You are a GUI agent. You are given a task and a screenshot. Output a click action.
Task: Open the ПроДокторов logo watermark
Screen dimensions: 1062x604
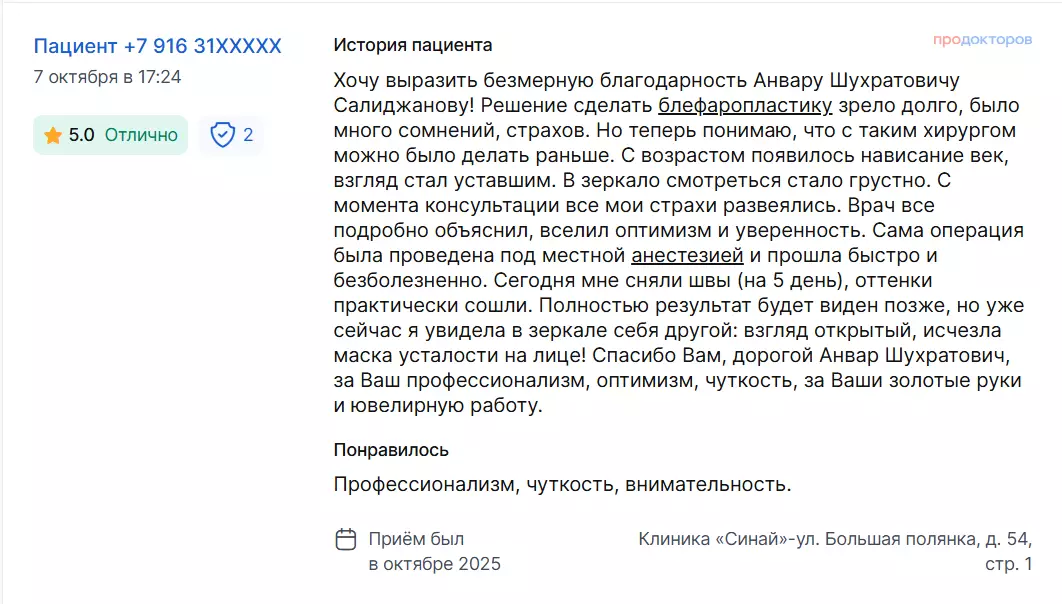982,40
